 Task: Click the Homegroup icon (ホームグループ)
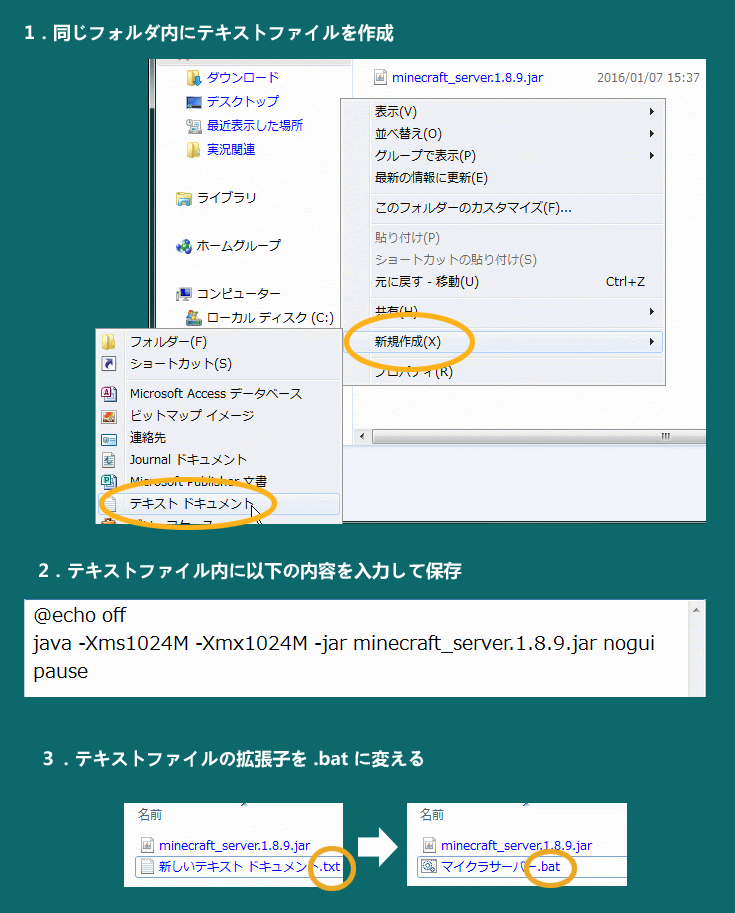point(183,246)
